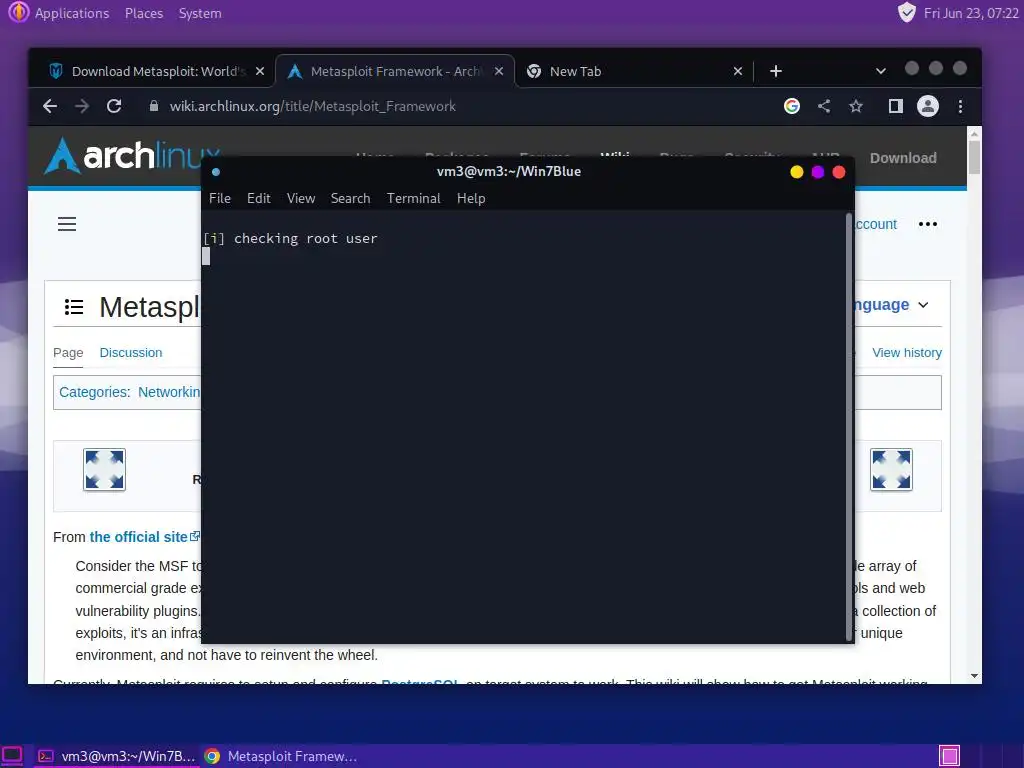Open a new browser tab
Screen dimensions: 1024x768
coord(776,71)
